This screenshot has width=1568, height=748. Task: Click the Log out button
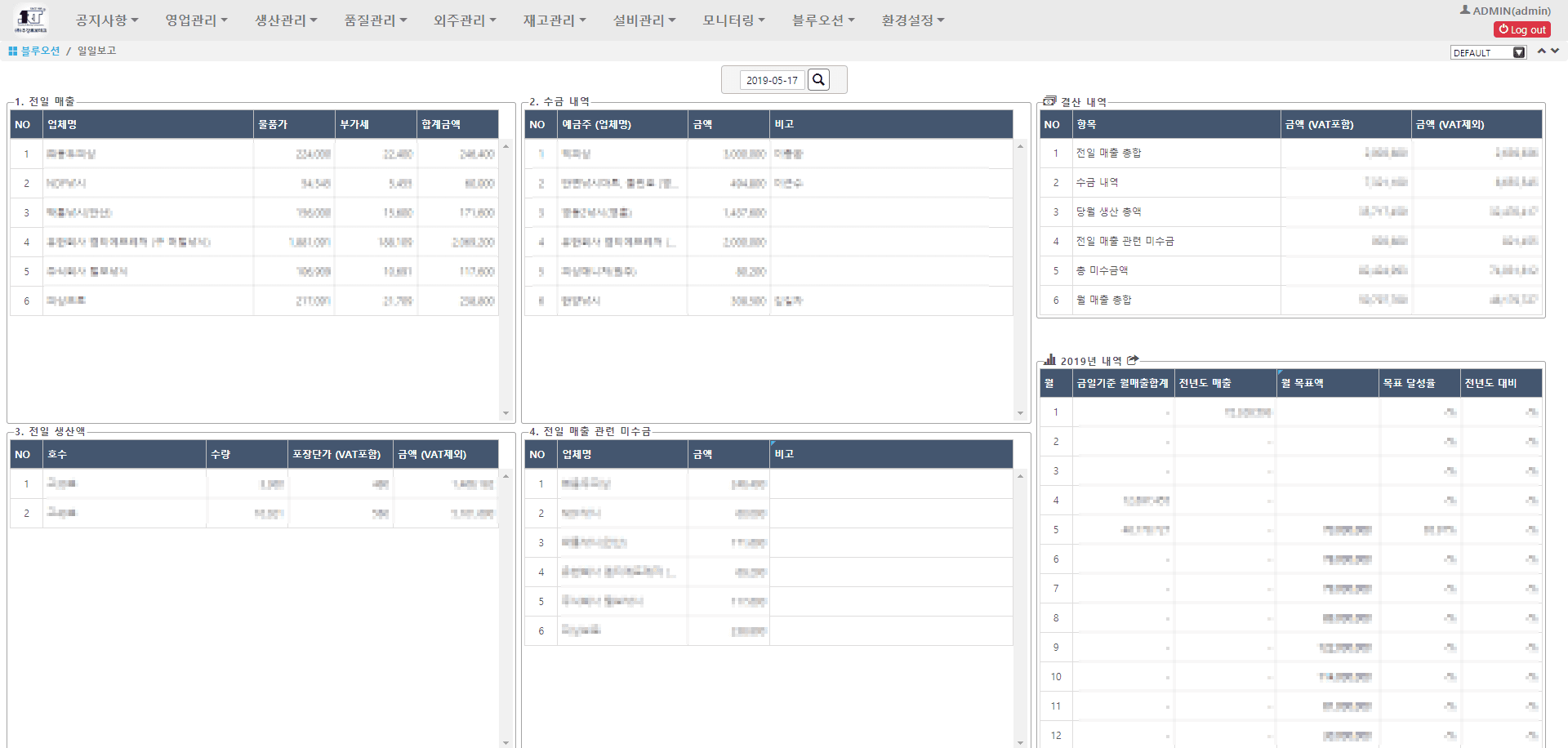[1522, 29]
